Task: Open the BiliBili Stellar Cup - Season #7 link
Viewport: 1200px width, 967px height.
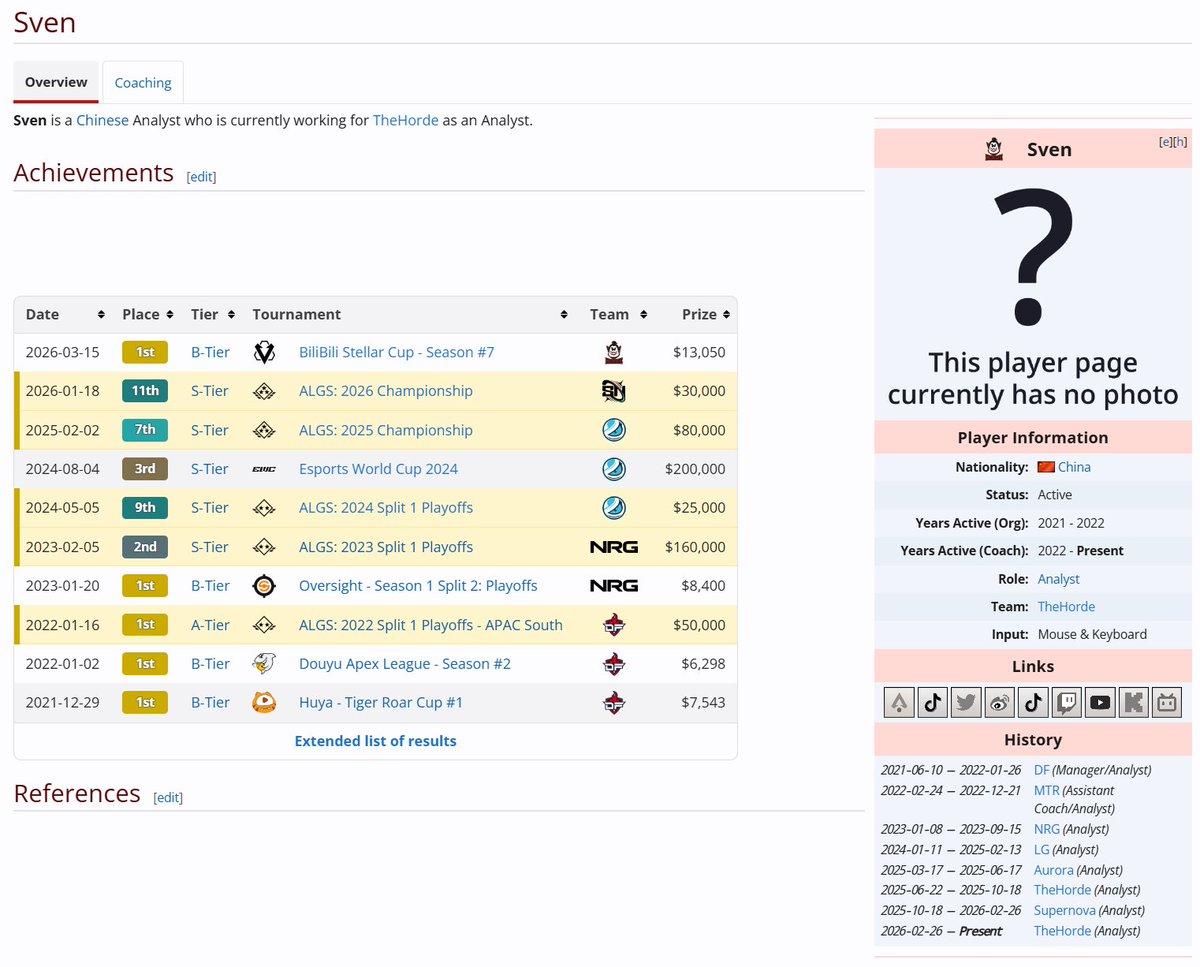Action: pyautogui.click(x=396, y=352)
